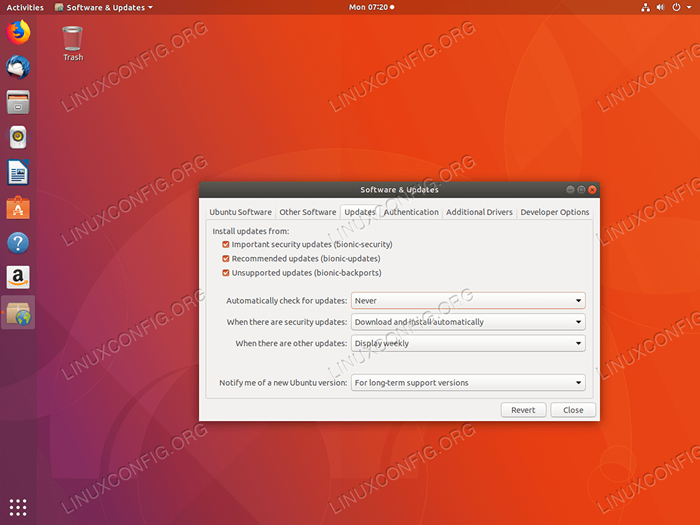Viewport: 700px width, 525px height.
Task: Show Applications grid button
Action: tap(18, 506)
